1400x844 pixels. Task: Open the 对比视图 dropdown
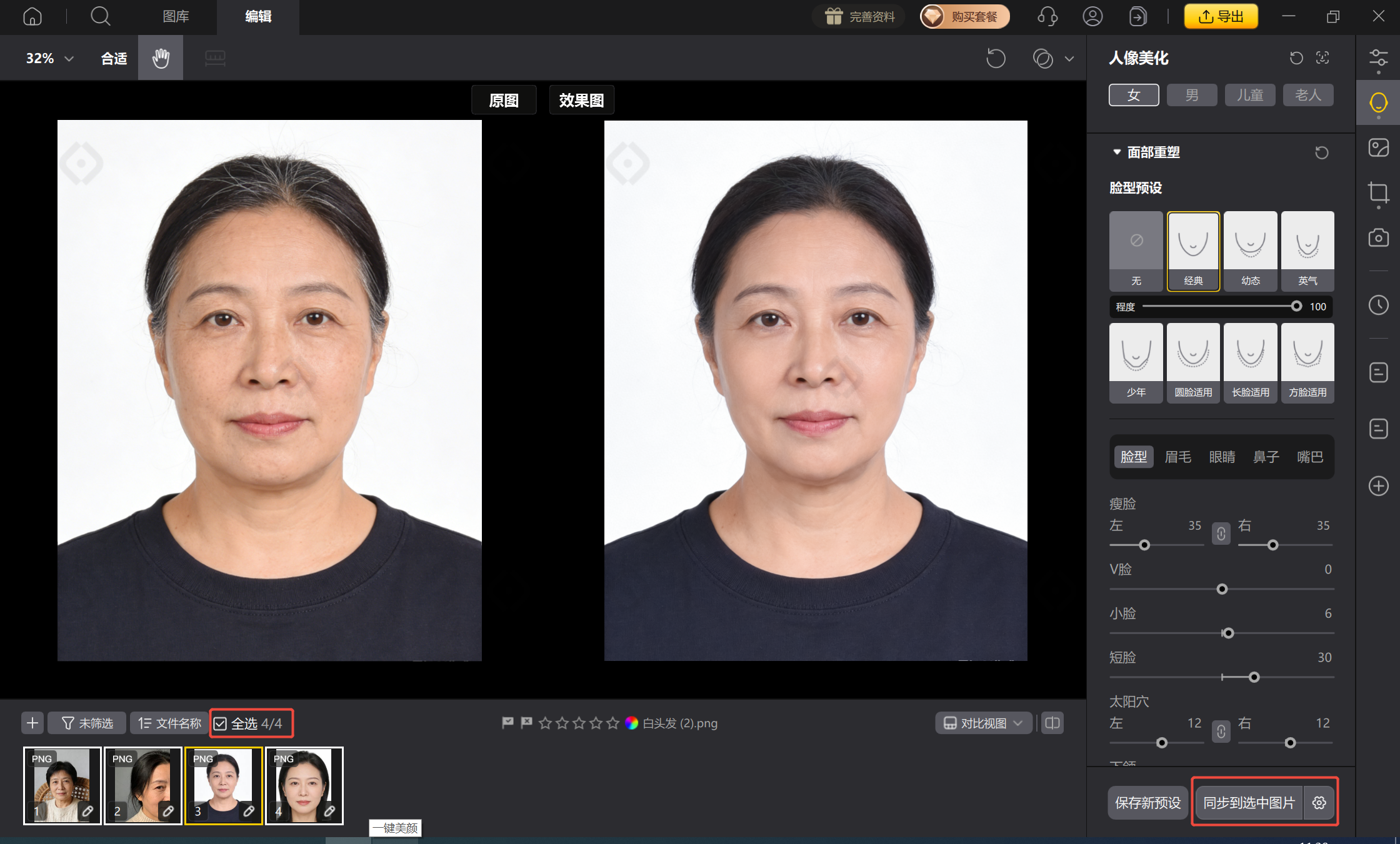[x=982, y=723]
